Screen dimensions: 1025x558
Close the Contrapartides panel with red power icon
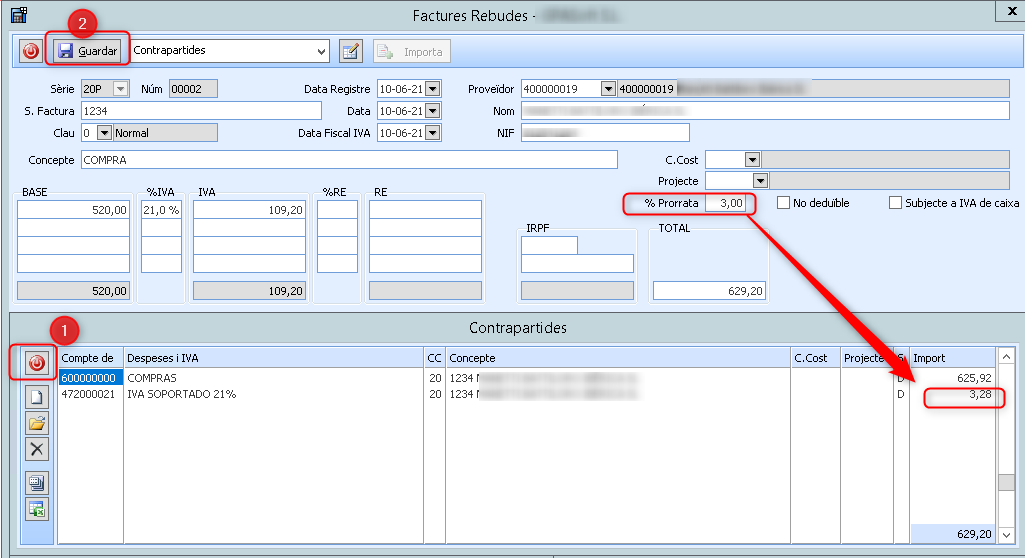tap(37, 362)
